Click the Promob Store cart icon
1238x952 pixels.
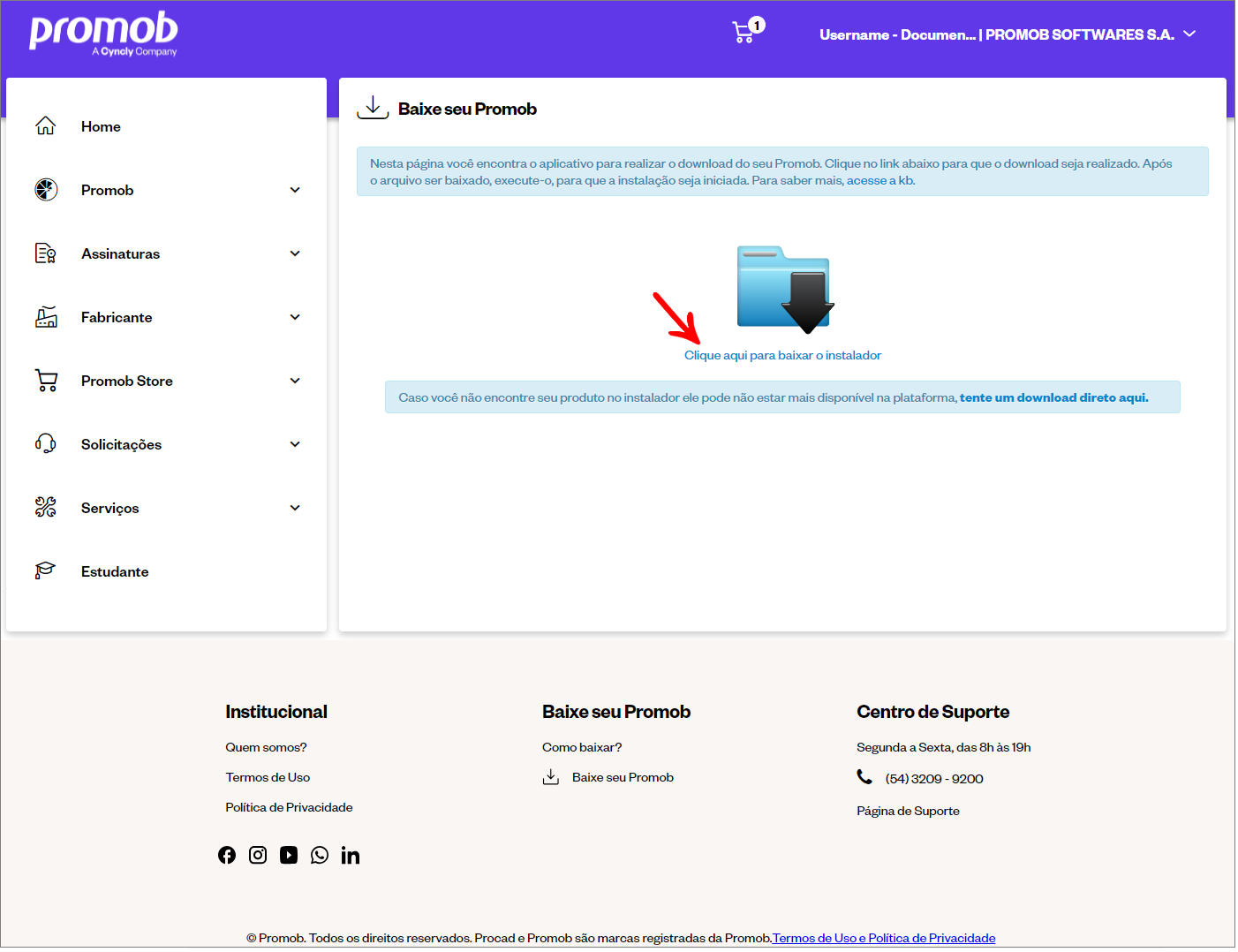point(46,381)
